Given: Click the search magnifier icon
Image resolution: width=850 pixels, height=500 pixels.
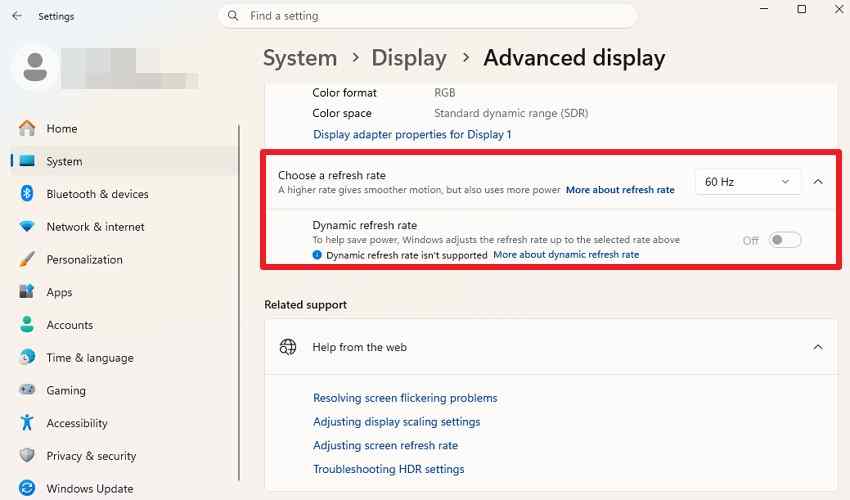Looking at the screenshot, I should (x=233, y=16).
